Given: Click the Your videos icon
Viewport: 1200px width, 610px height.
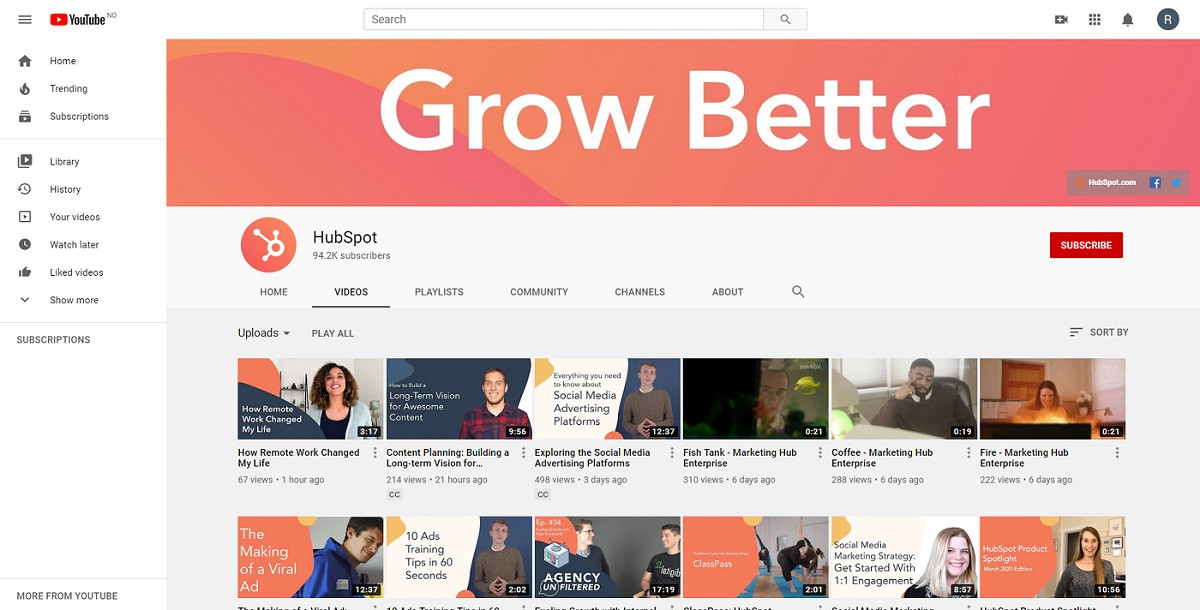Looking at the screenshot, I should (26, 217).
